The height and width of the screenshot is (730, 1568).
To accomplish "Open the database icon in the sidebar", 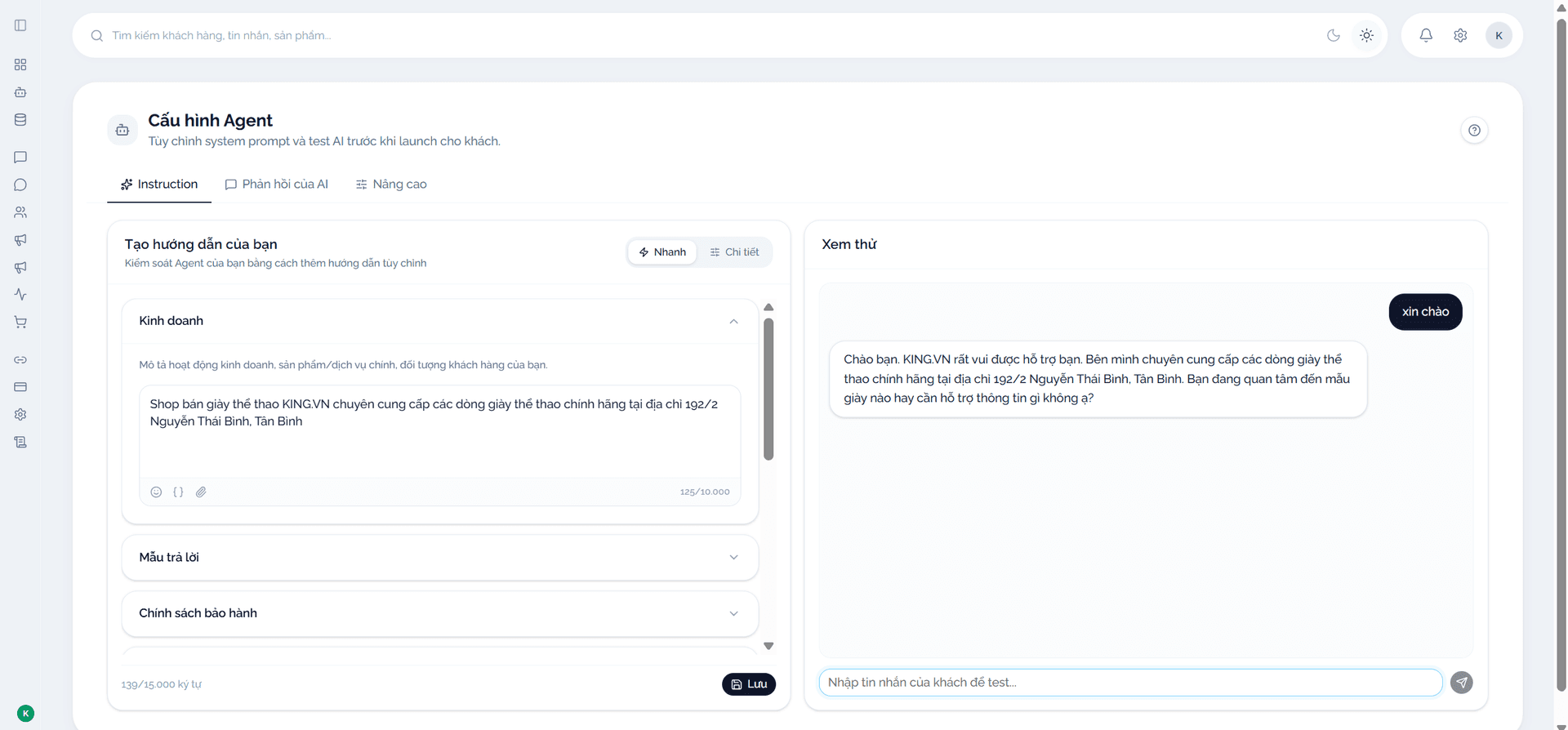I will (x=20, y=119).
